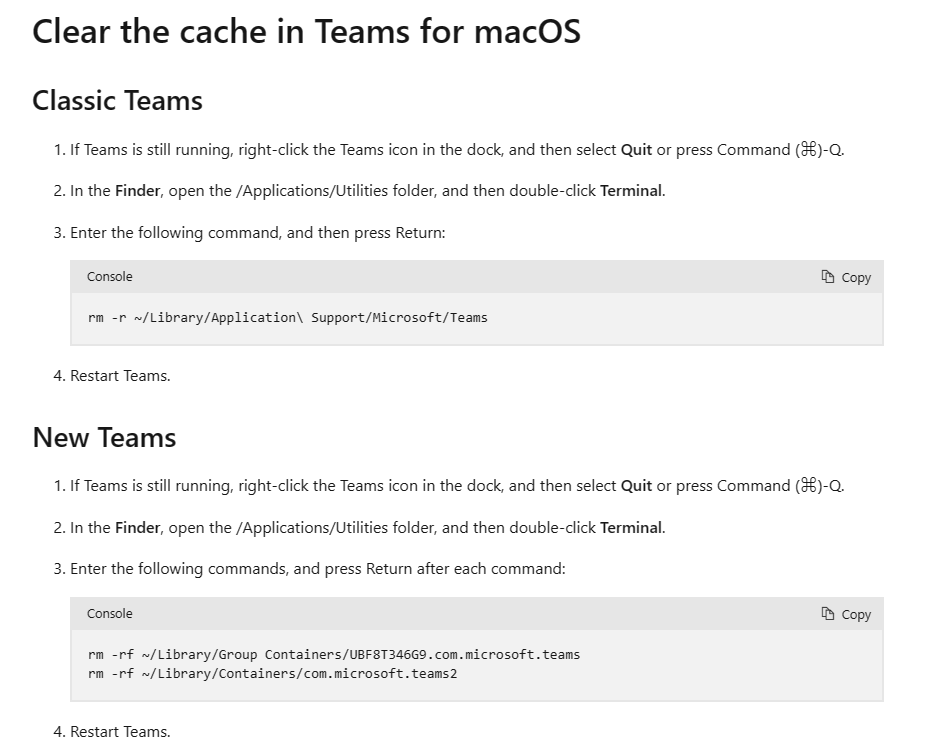
Task: Click the Command (⌘) symbol in New Teams step 1
Action: point(807,486)
